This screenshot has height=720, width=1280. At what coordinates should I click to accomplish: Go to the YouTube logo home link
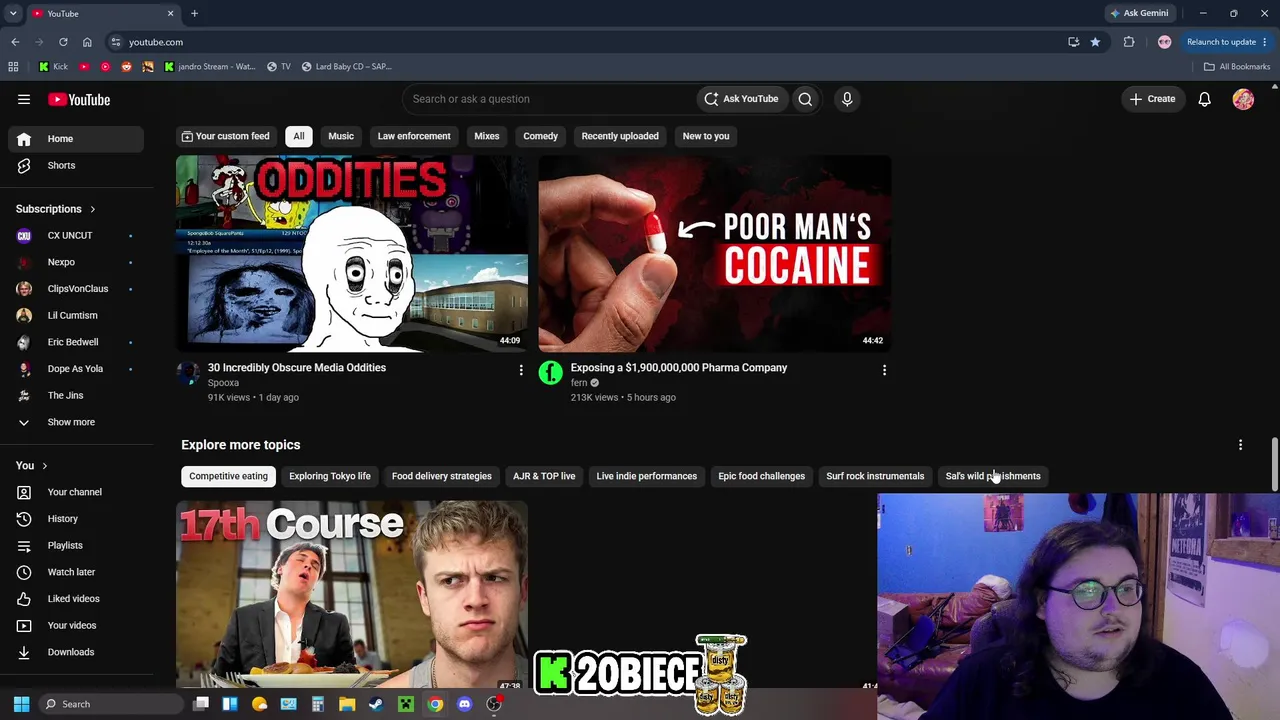point(80,99)
